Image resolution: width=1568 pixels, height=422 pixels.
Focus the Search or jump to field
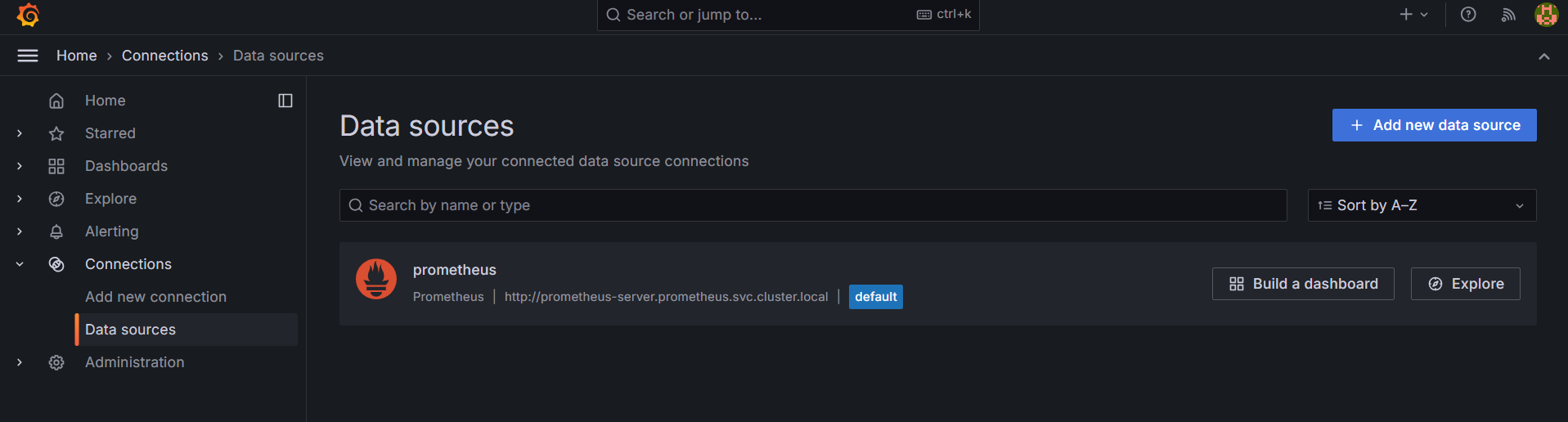tap(788, 15)
